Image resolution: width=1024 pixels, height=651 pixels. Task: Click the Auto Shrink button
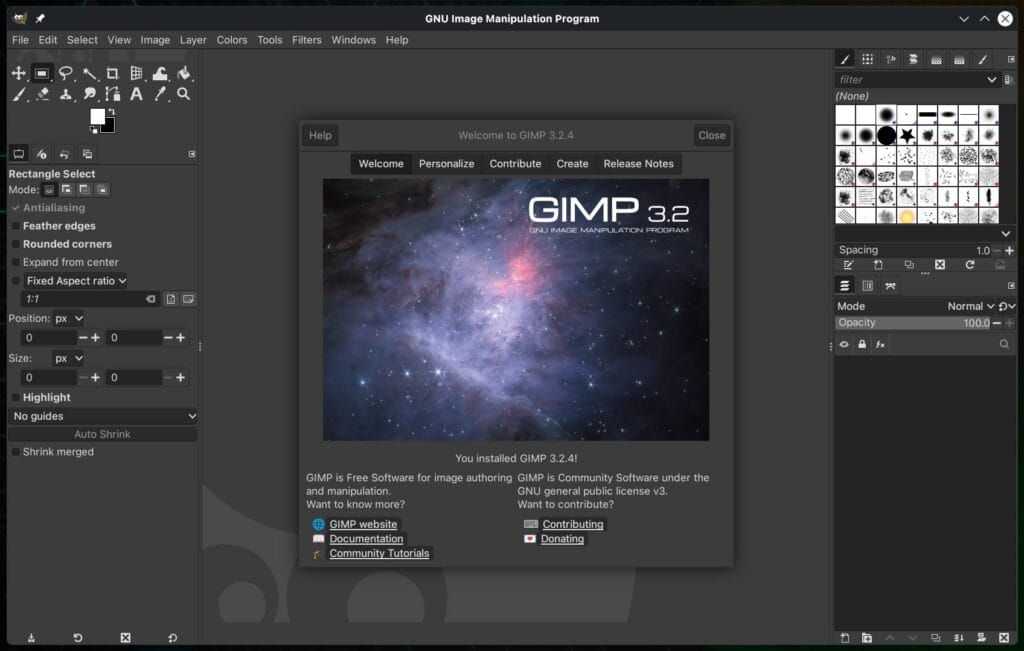[x=101, y=433]
